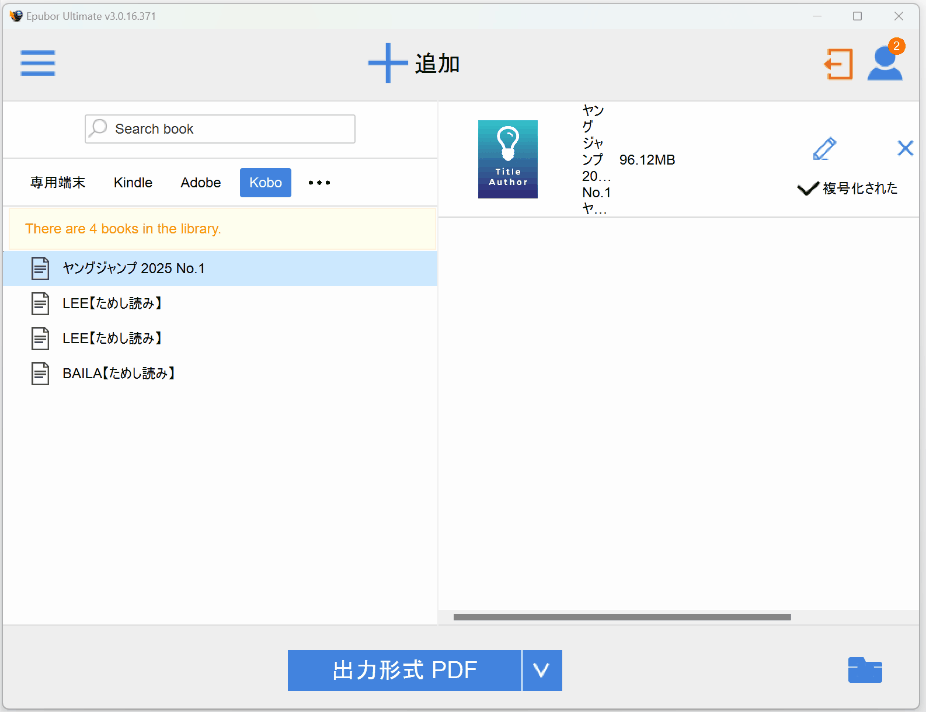
Task: Click the 追加 add label
Action: pyautogui.click(x=437, y=63)
